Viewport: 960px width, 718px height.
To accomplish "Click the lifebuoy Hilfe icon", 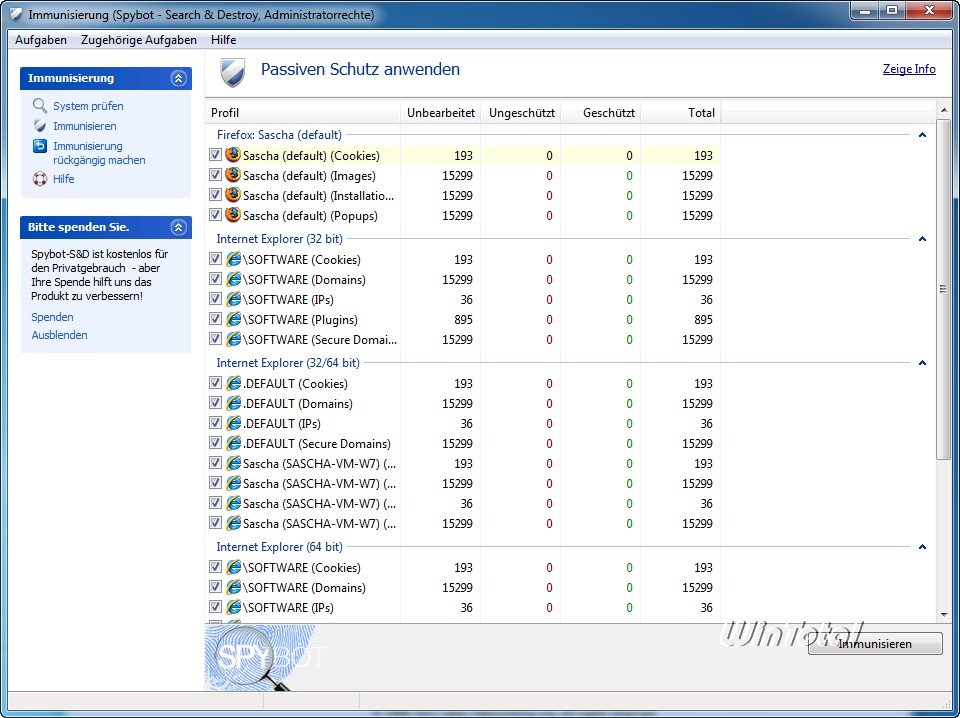I will pos(40,179).
